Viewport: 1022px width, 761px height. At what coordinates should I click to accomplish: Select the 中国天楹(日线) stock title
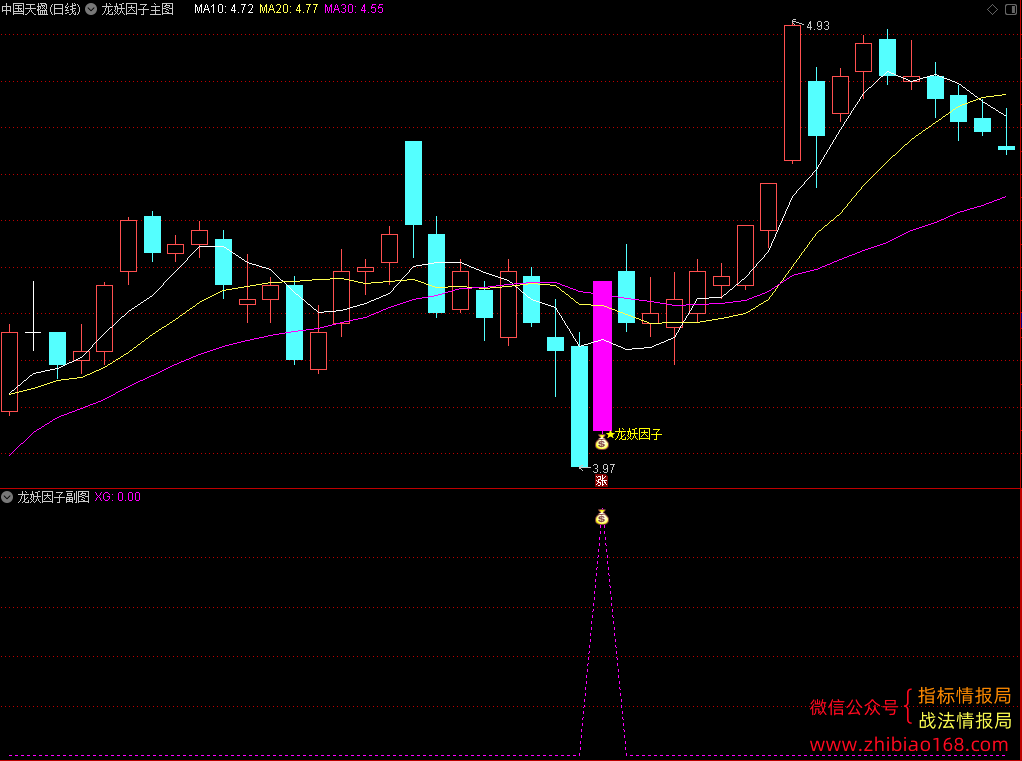pos(41,9)
